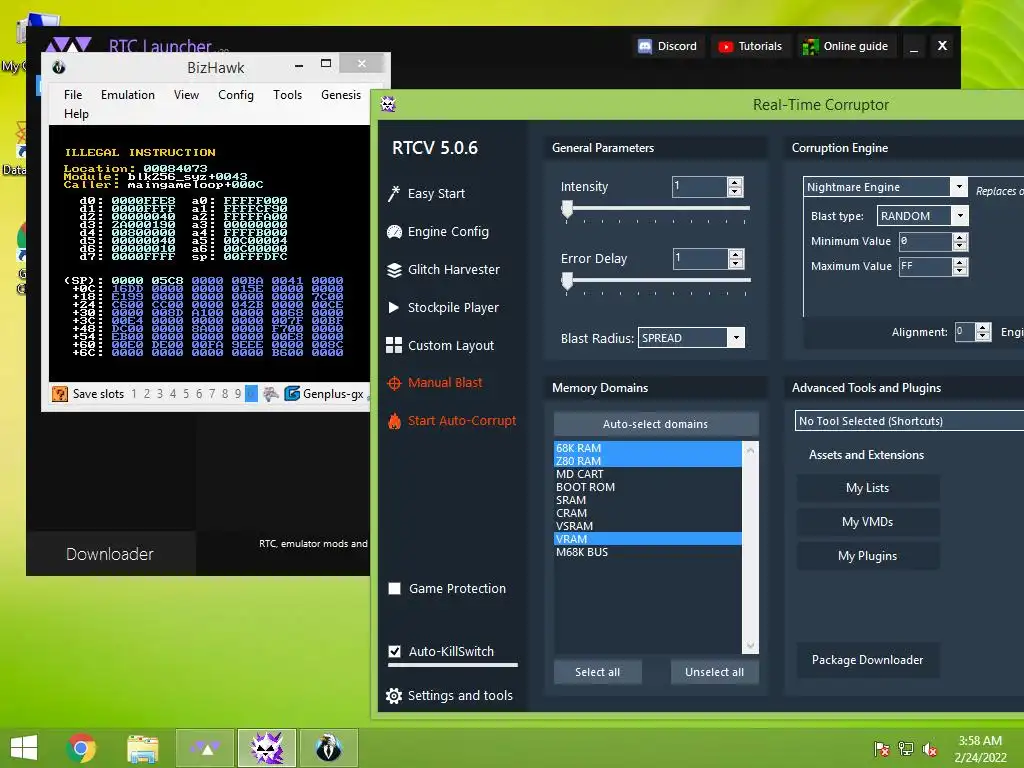The height and width of the screenshot is (768, 1024).
Task: Click Maximum Value FF input field
Action: pyautogui.click(x=925, y=266)
